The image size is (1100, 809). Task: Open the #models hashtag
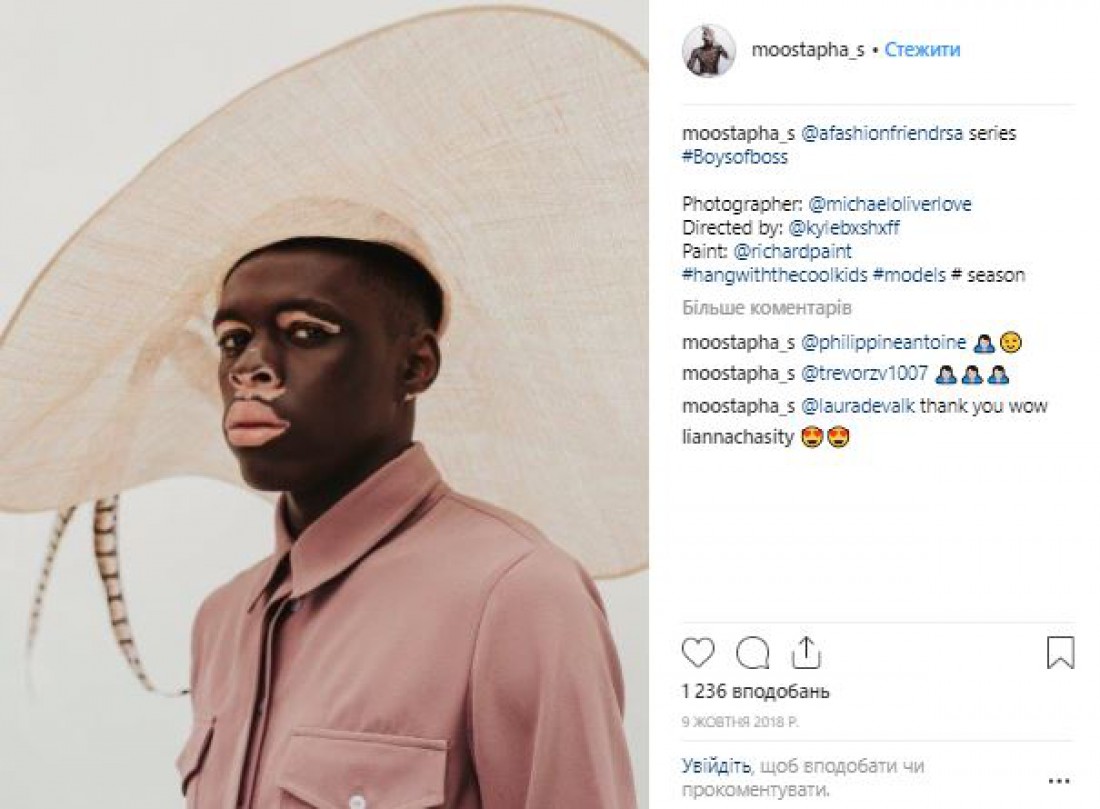(x=909, y=275)
